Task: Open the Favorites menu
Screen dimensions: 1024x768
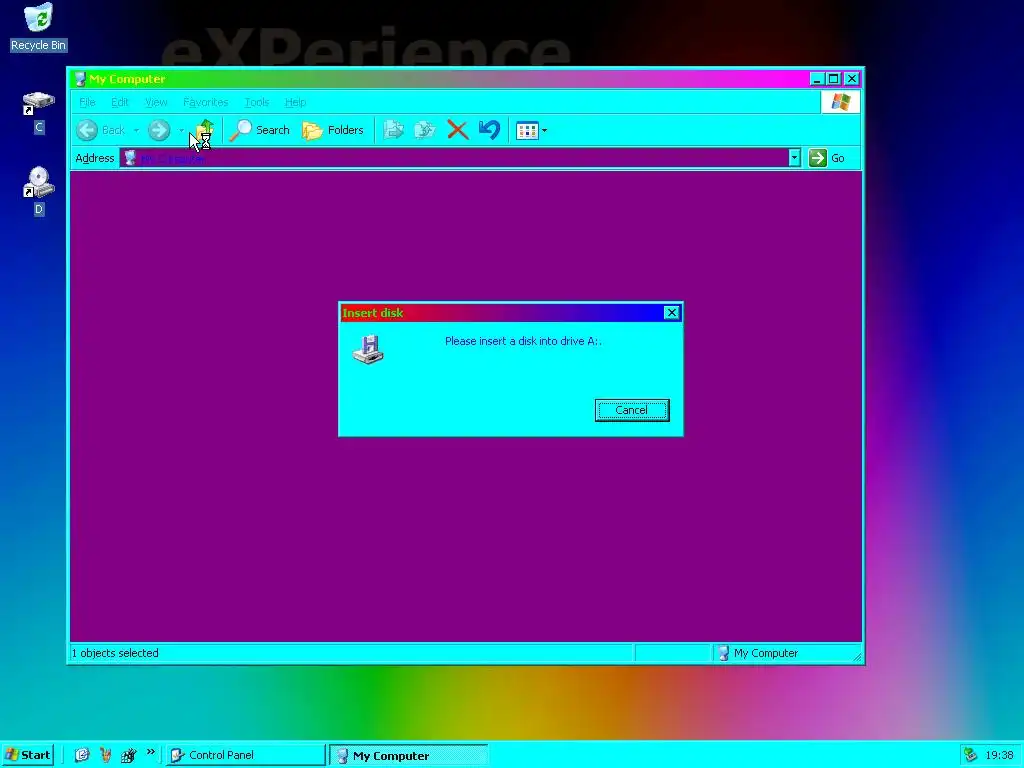Action: click(x=206, y=103)
